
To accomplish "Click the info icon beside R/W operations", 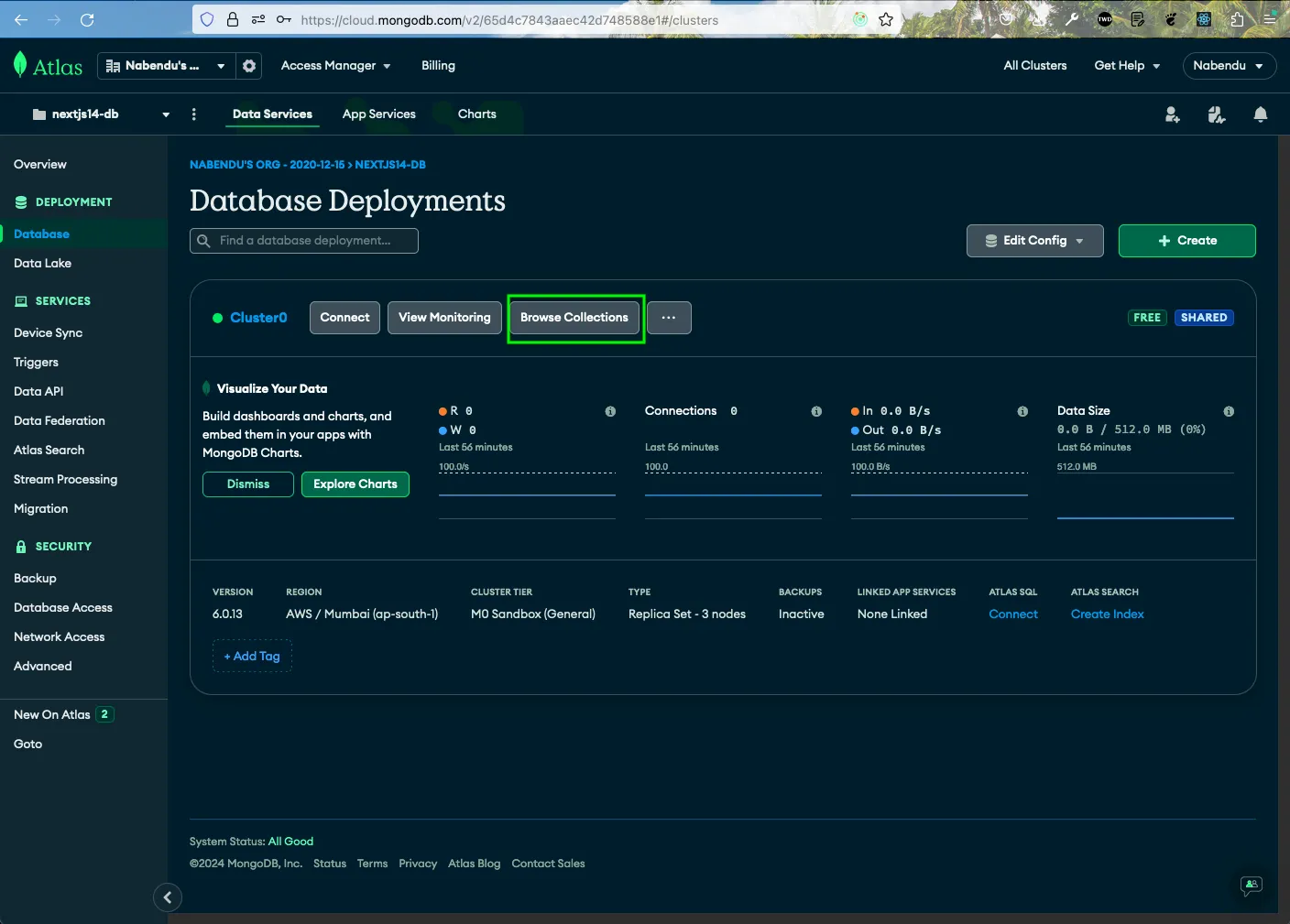I will click(610, 411).
